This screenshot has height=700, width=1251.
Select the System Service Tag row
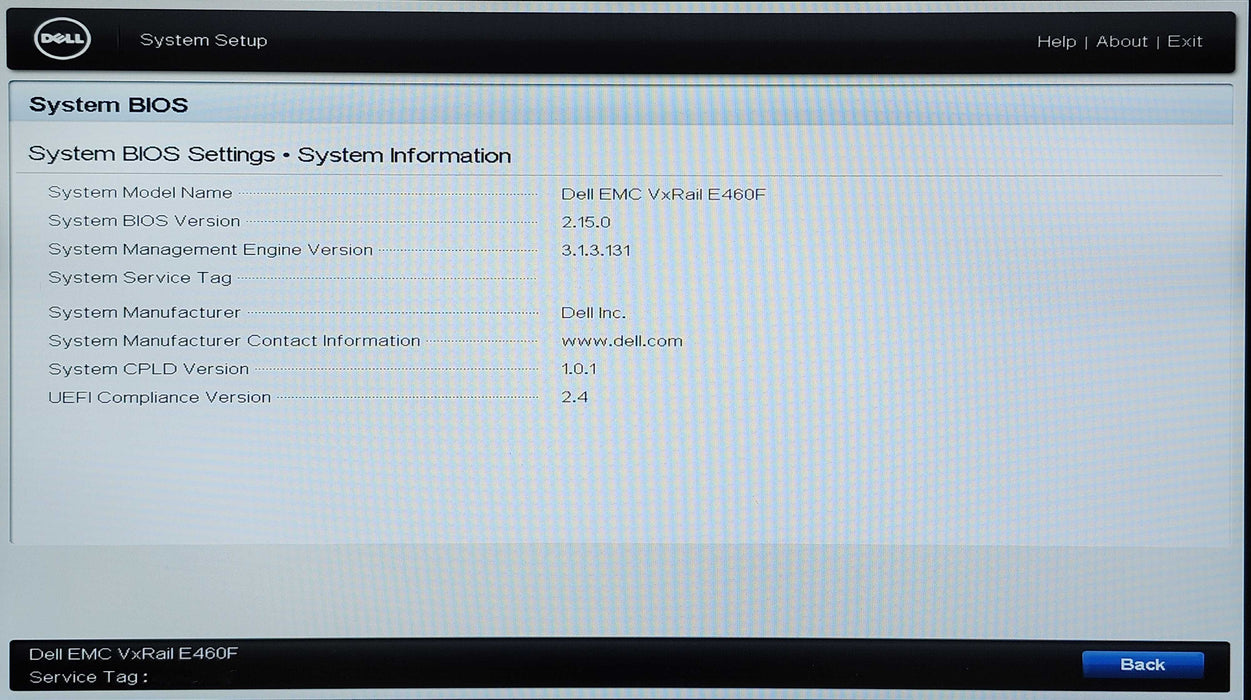pyautogui.click(x=140, y=278)
